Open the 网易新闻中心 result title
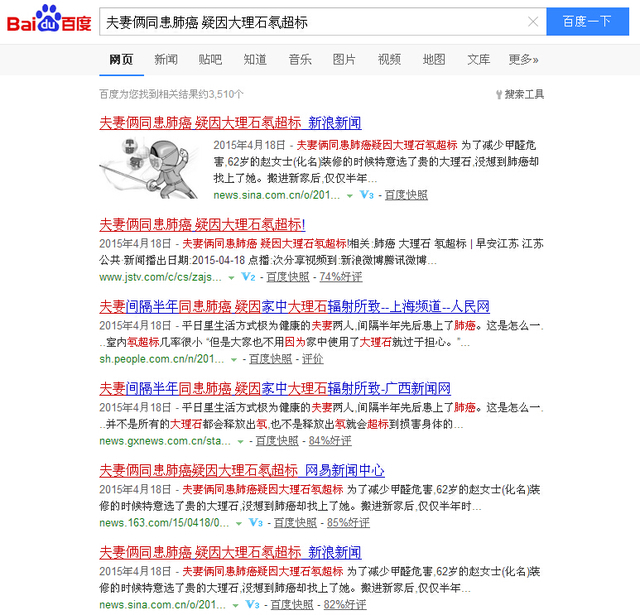The height and width of the screenshot is (615, 640). point(242,471)
